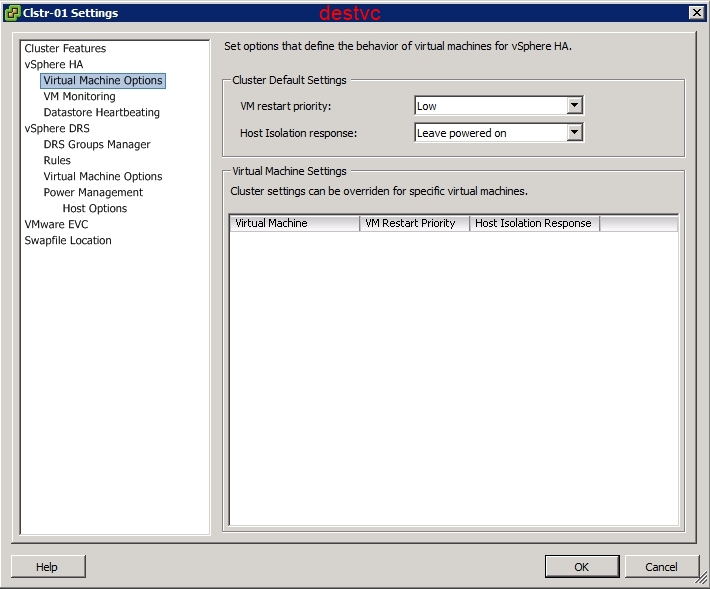Select the VMware EVC settings page

(56, 225)
